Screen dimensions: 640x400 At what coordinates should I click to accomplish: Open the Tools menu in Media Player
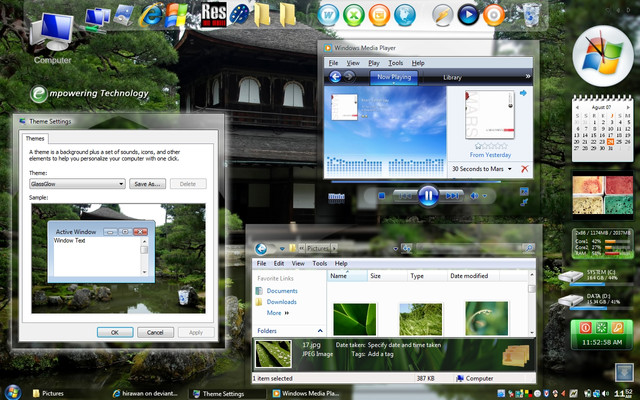[396, 63]
